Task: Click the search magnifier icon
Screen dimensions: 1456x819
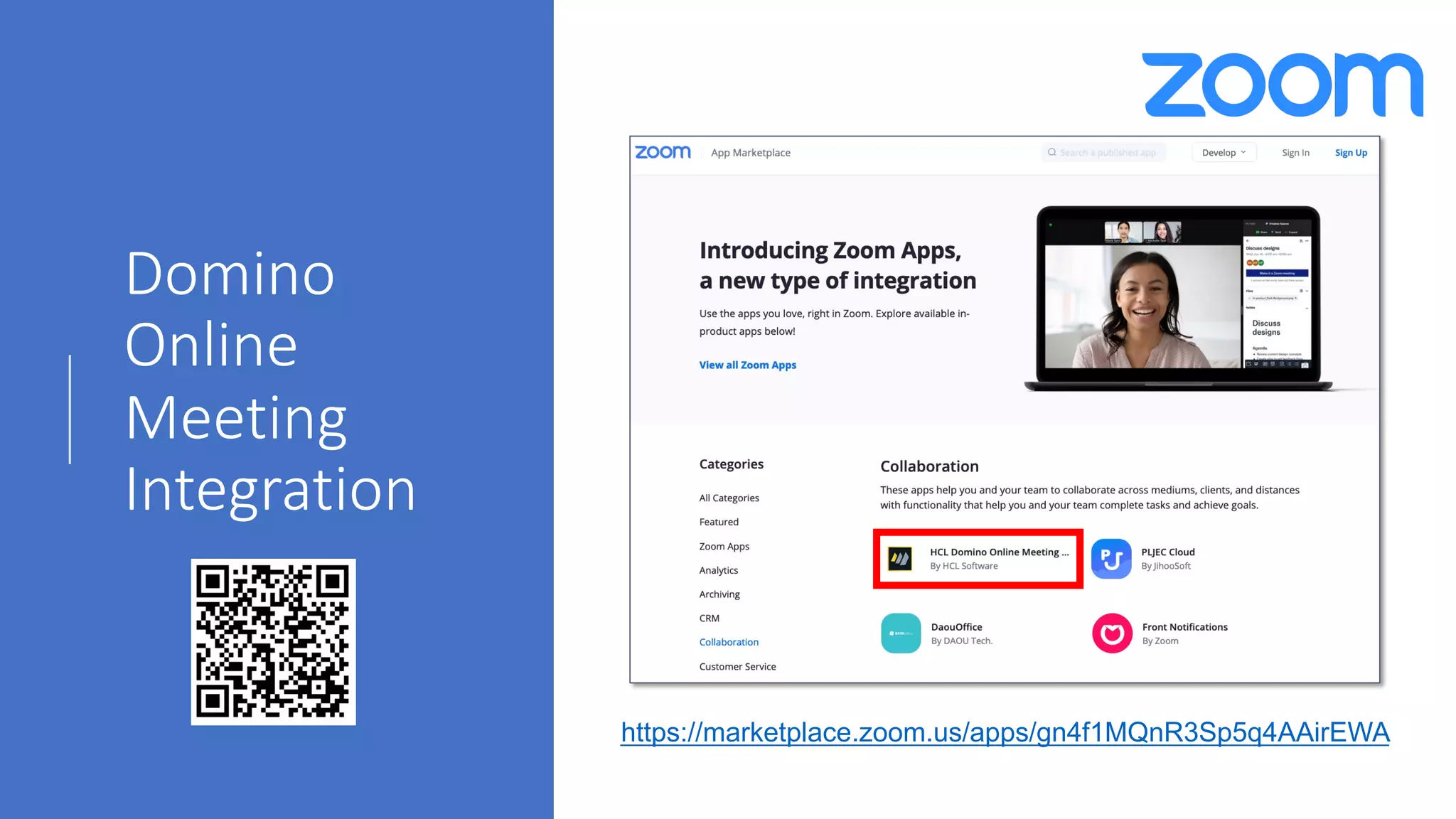Action: (x=1051, y=152)
